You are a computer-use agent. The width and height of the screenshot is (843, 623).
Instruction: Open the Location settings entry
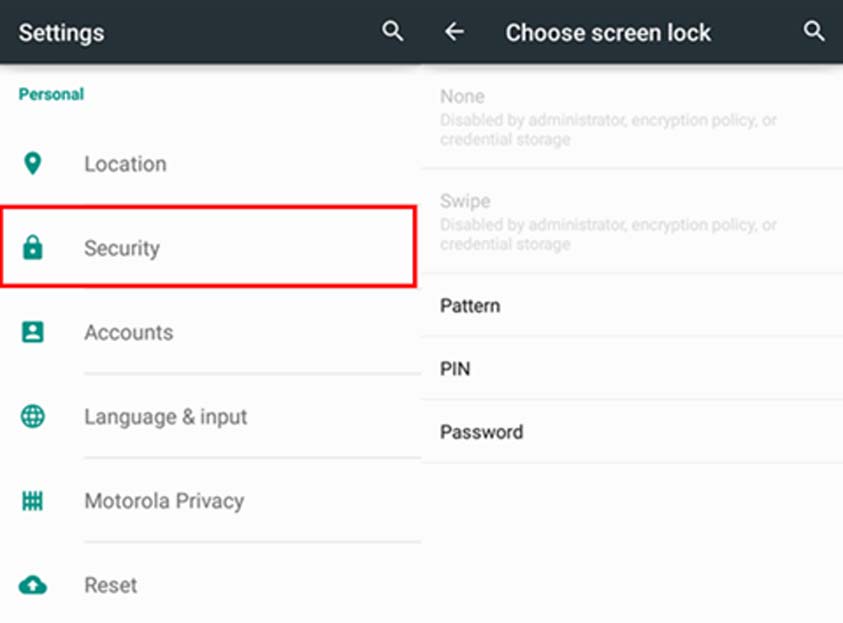click(125, 163)
